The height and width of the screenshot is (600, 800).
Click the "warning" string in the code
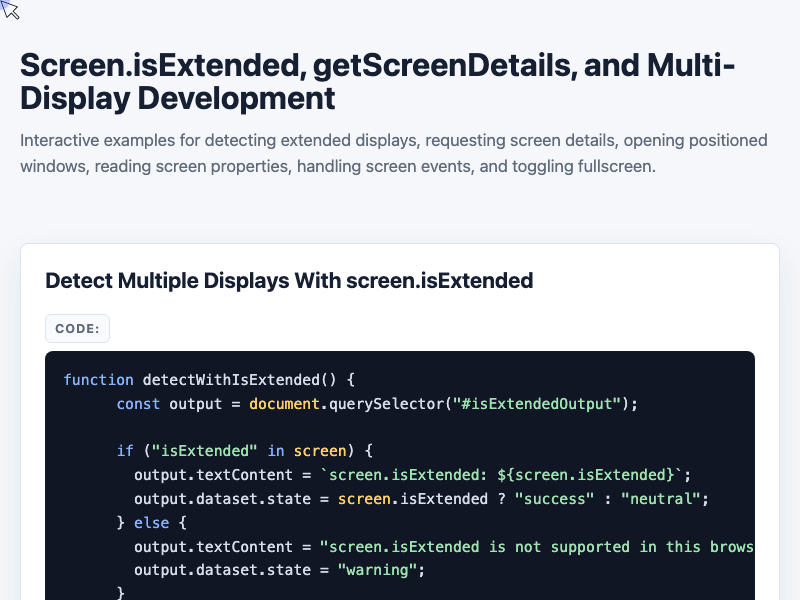tap(377, 569)
